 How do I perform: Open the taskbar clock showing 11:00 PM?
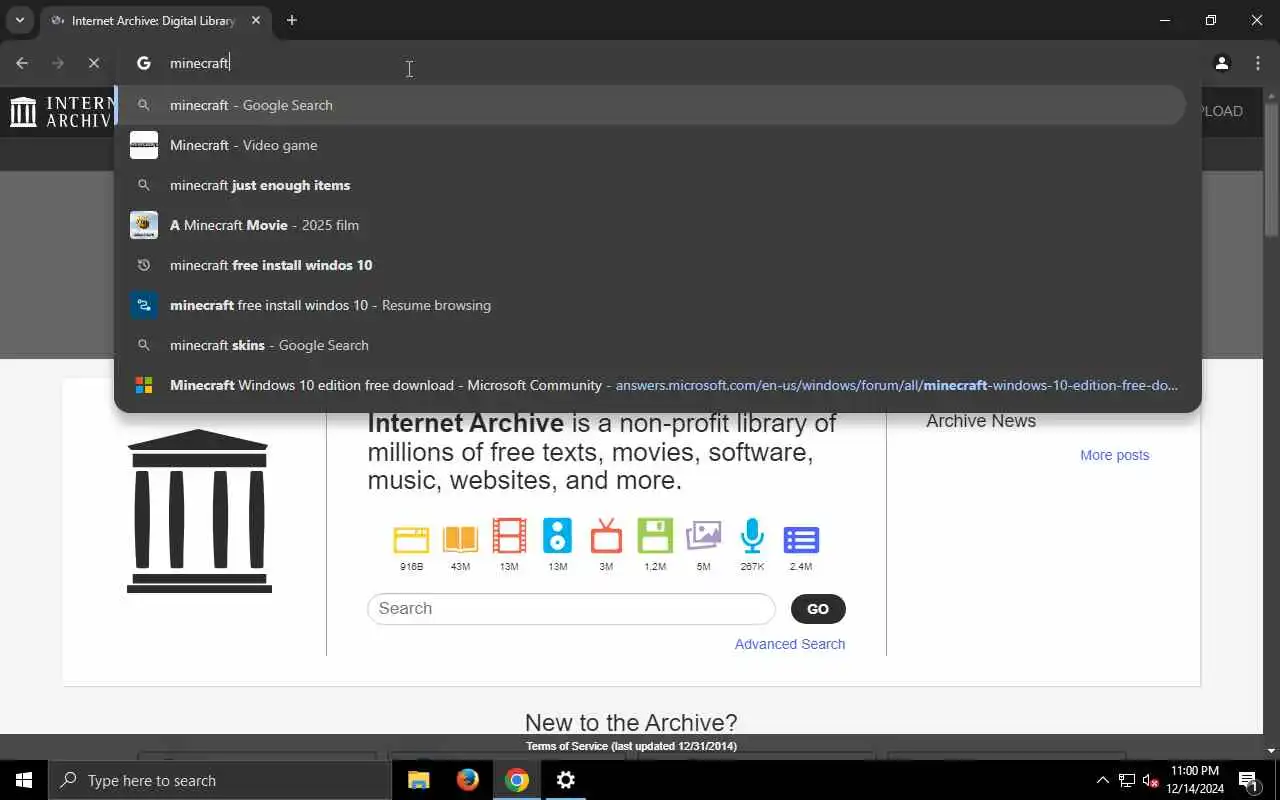(1195, 780)
